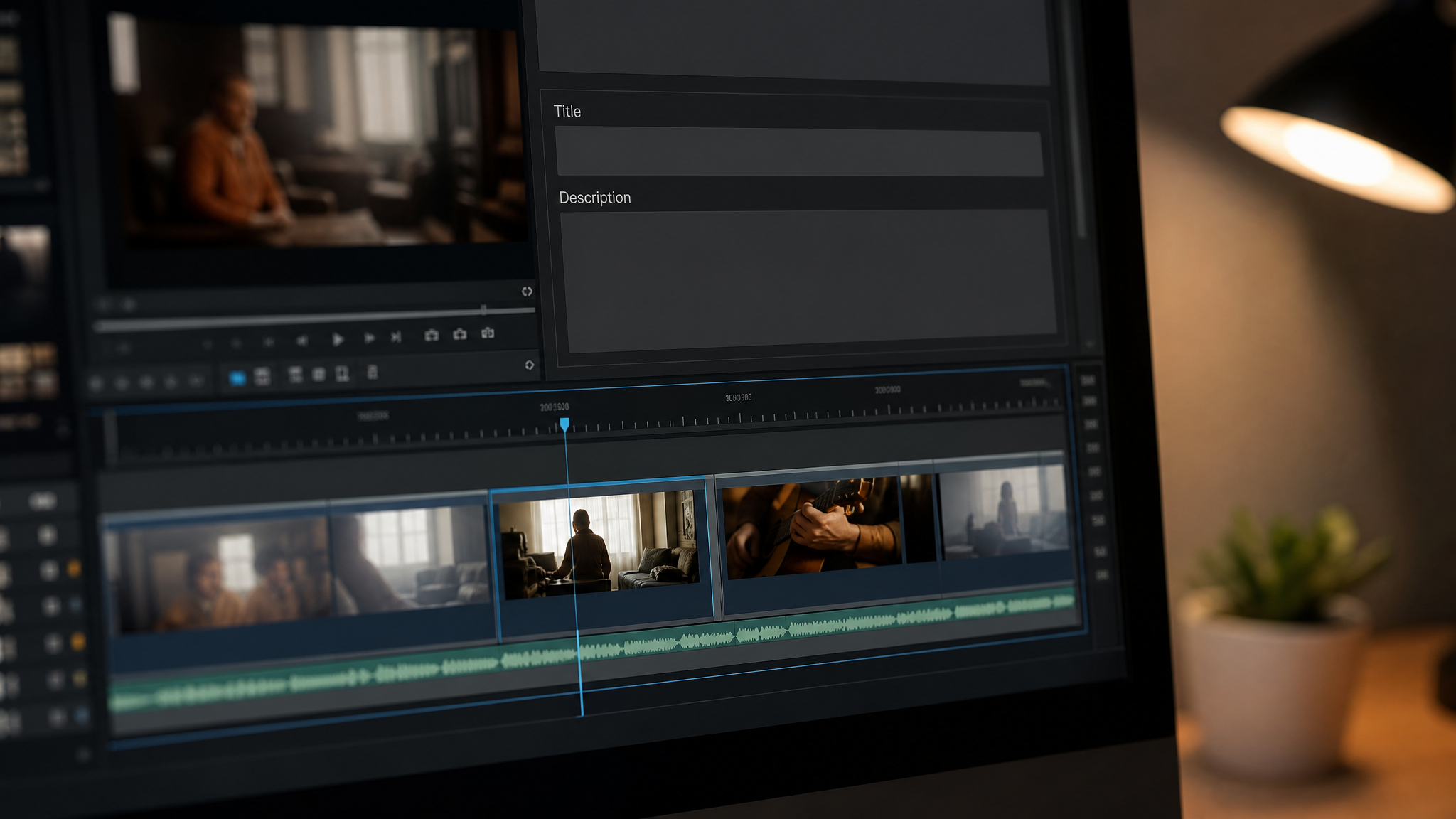Click into the Title field
The image size is (1456, 819).
[x=799, y=152]
